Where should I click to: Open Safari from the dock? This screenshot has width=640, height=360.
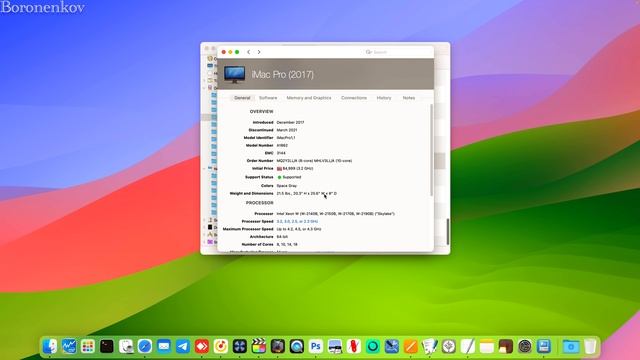point(144,347)
